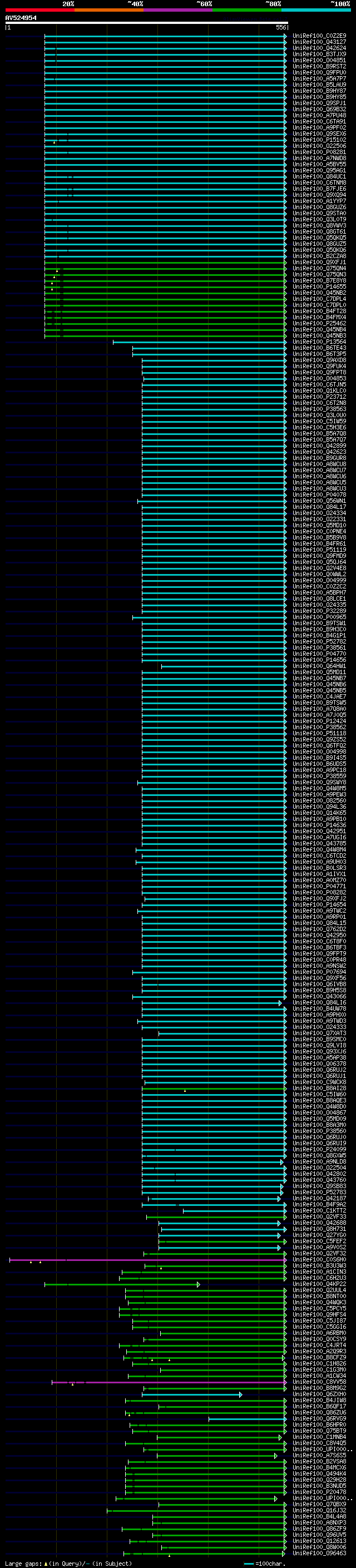The width and height of the screenshot is (356, 1568).
Task: Open hit UniRef100_B6TE43
Action: [319, 348]
